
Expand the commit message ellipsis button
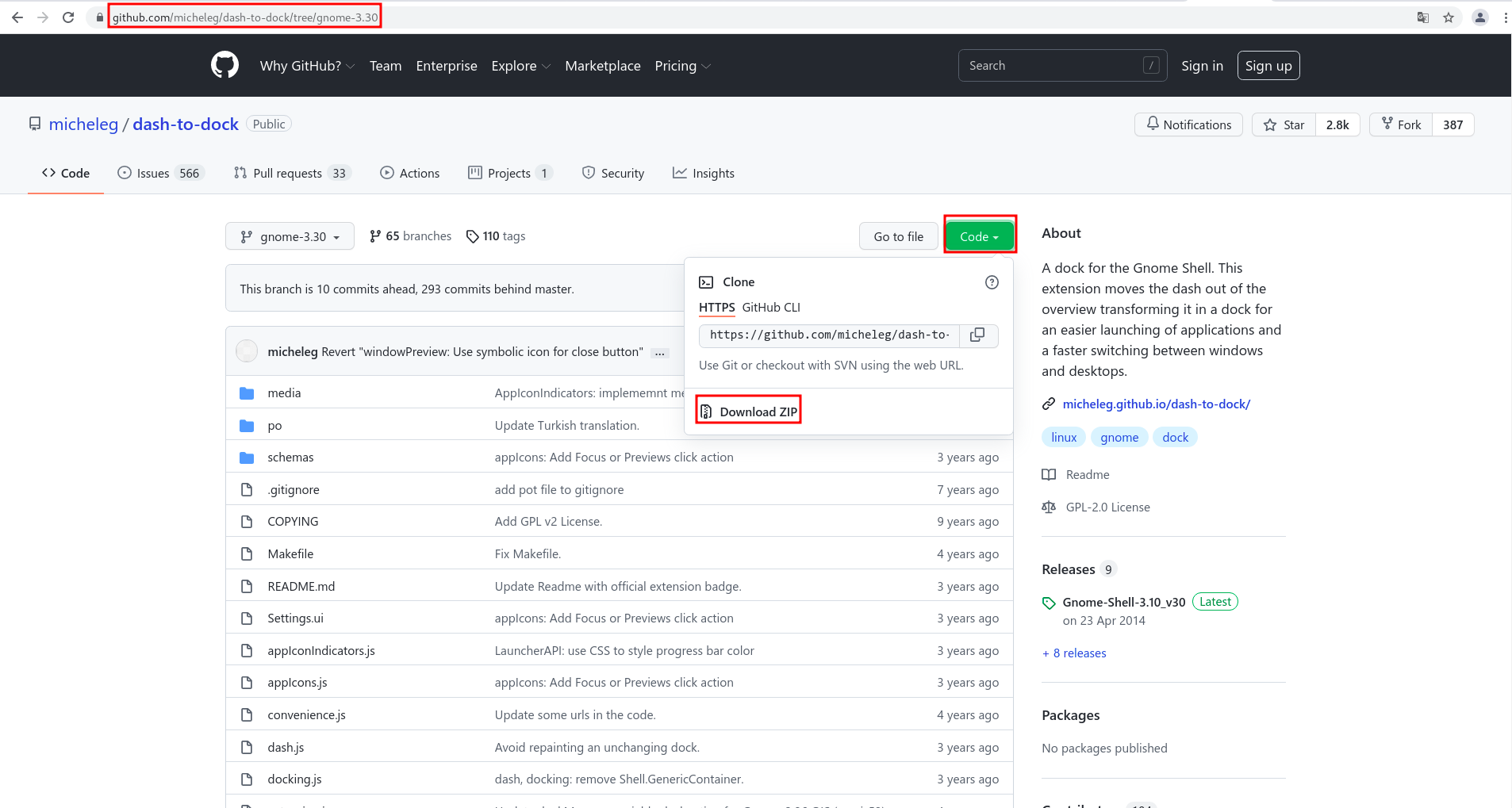(x=660, y=353)
